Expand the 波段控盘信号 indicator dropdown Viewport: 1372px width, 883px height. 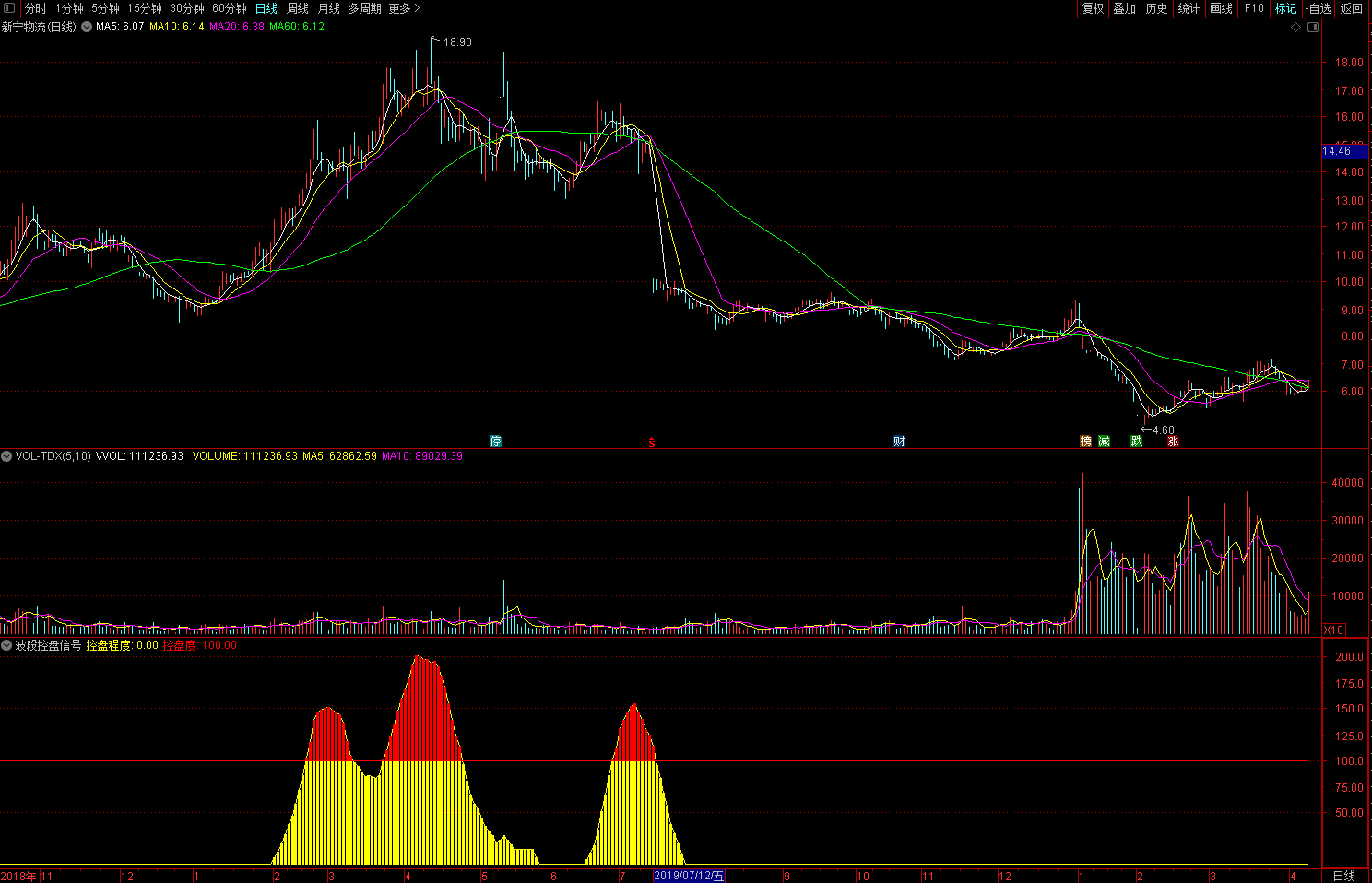[6, 645]
